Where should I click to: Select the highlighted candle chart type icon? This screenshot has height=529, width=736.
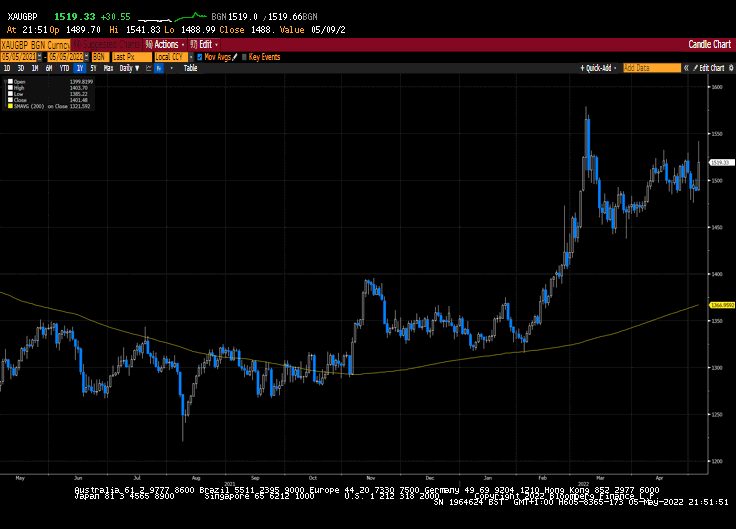tap(159, 68)
